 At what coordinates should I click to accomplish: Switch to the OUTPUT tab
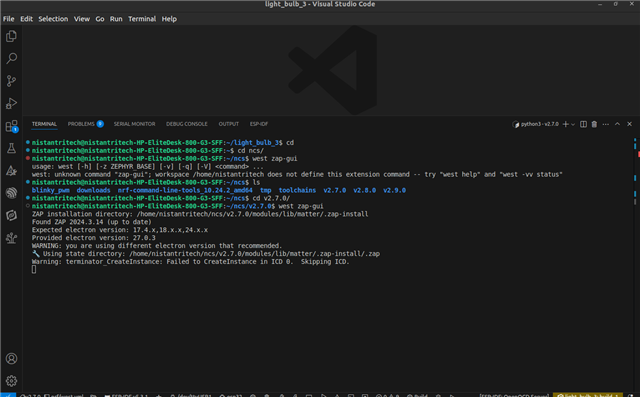pyautogui.click(x=229, y=124)
